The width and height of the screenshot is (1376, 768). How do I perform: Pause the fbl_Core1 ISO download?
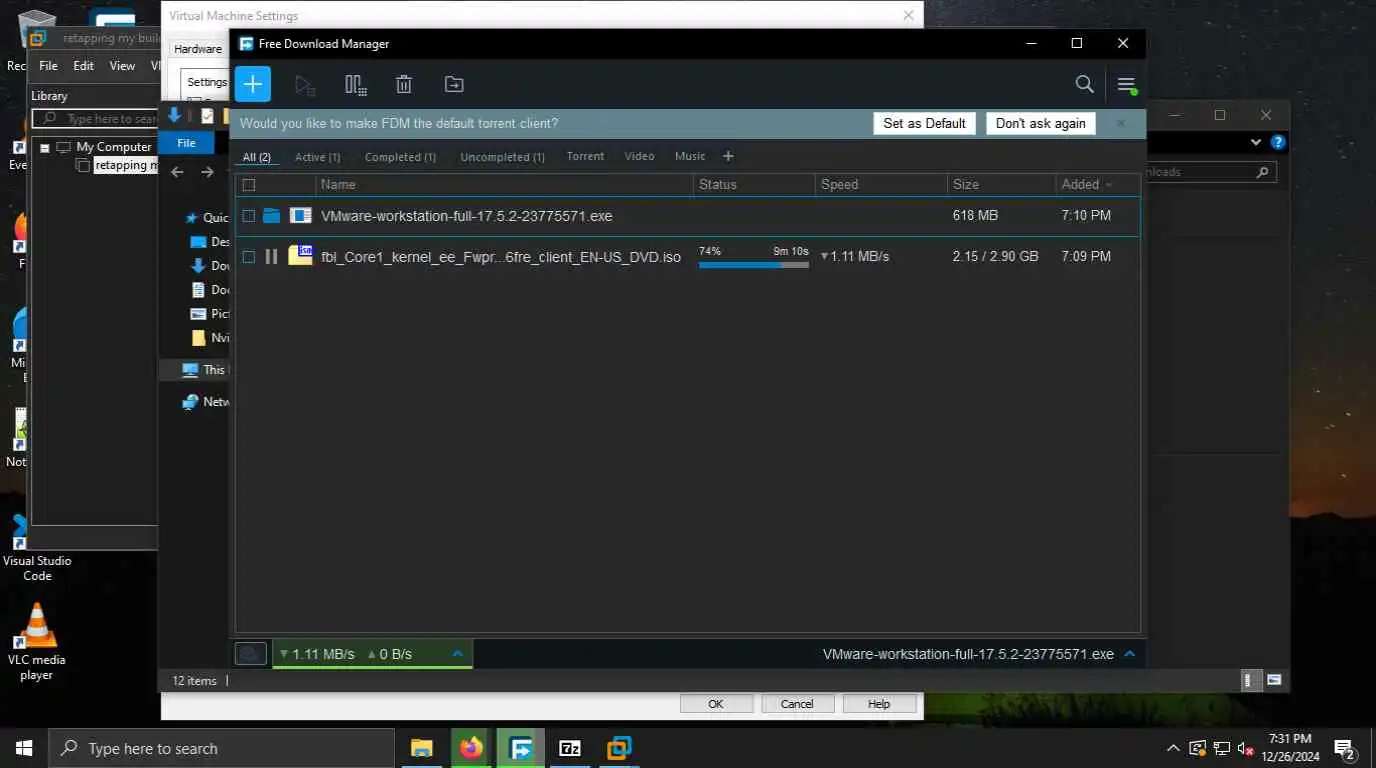click(271, 257)
